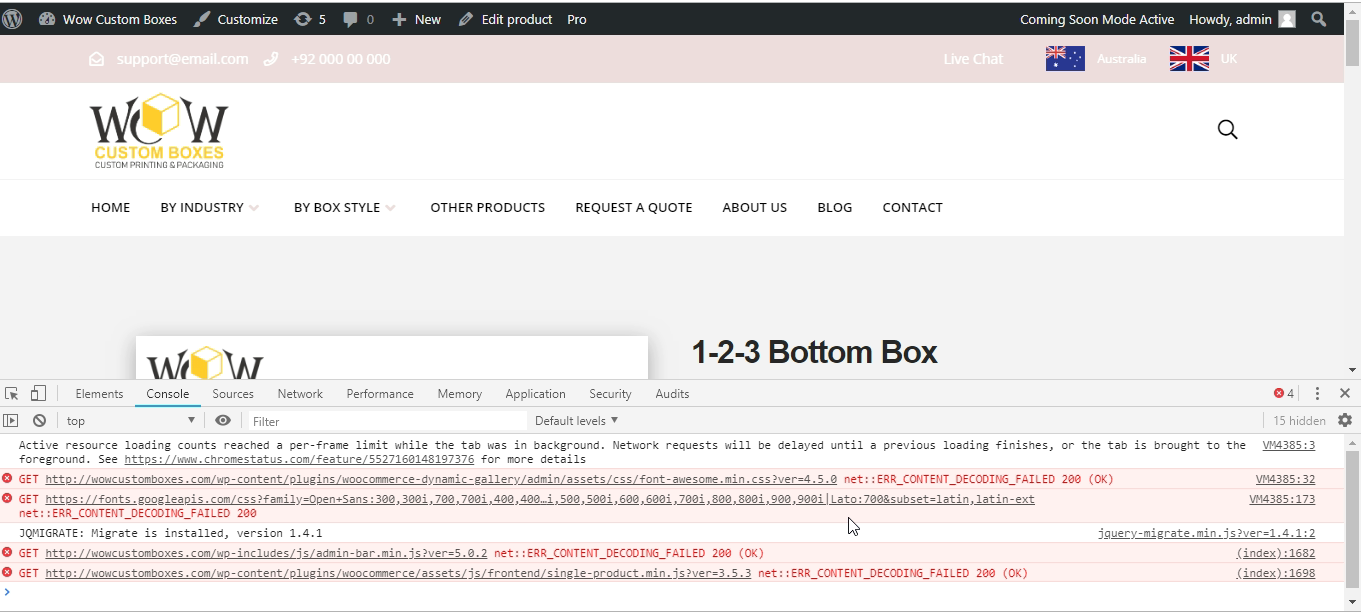This screenshot has height=616, width=1361.
Task: Click the inspect element picker icon
Action: click(x=12, y=394)
